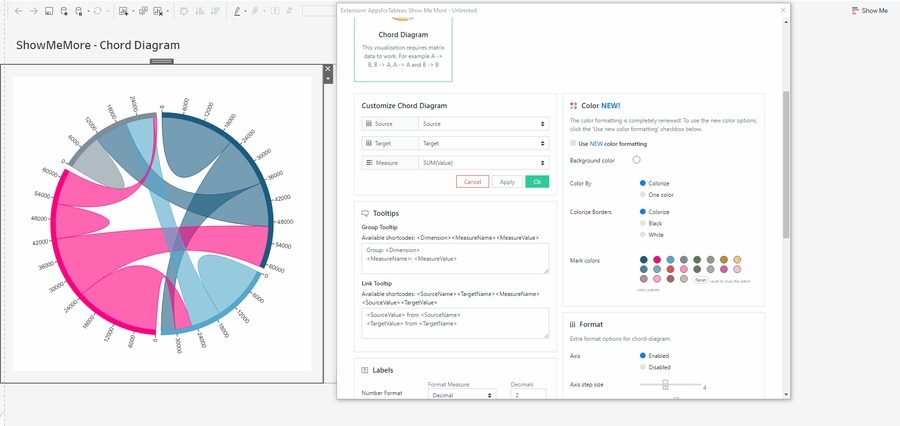Click the New worksheet icon
The height and width of the screenshot is (426, 900).
[x=123, y=11]
